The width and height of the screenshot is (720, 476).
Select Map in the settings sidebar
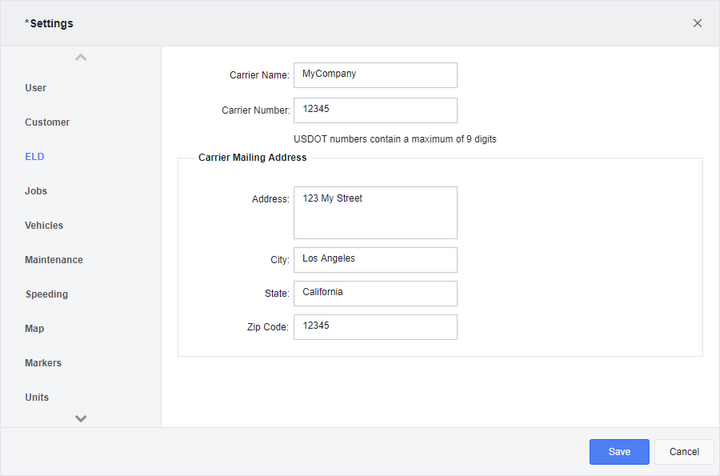coord(34,329)
